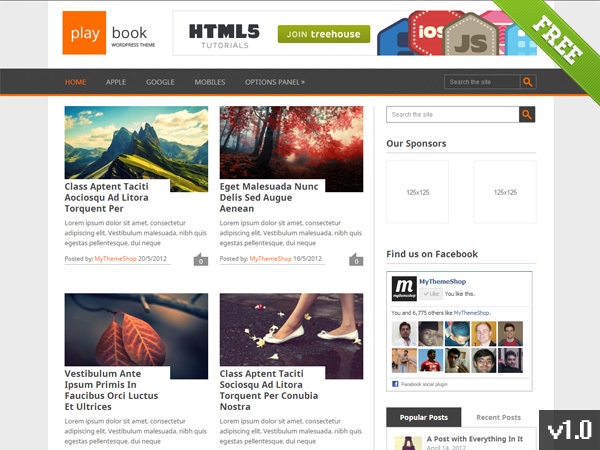
Task: Click the dark search icon in sidebar
Action: (527, 115)
